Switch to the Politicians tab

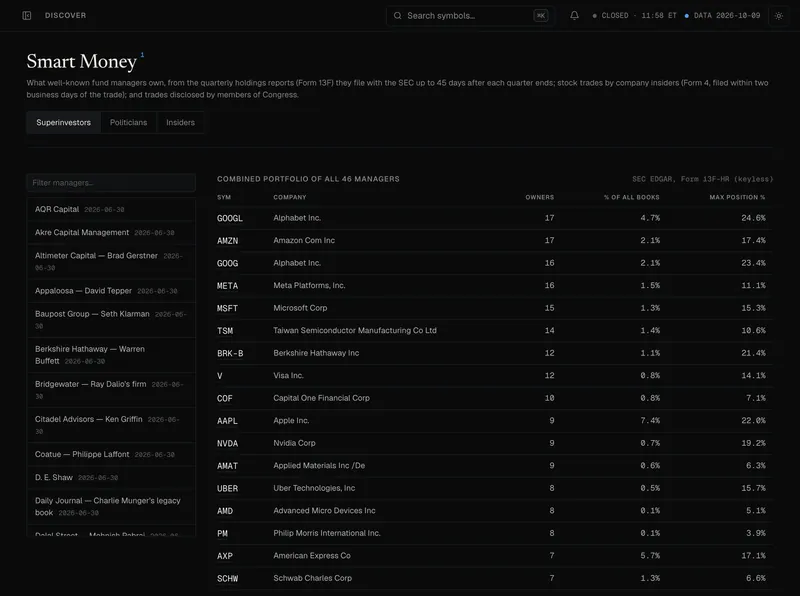pos(129,122)
